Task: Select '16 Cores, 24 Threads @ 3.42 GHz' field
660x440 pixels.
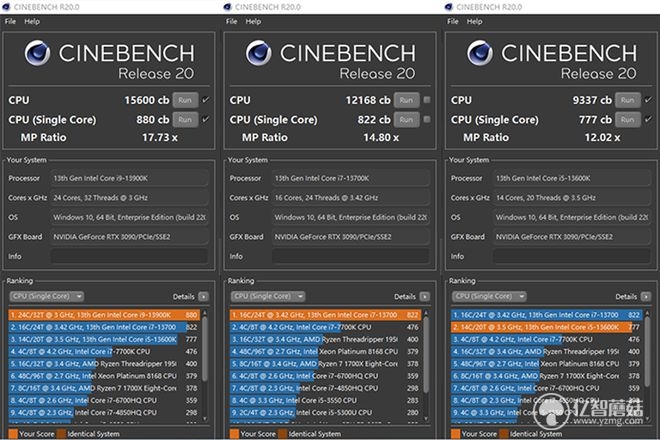Action: (351, 197)
